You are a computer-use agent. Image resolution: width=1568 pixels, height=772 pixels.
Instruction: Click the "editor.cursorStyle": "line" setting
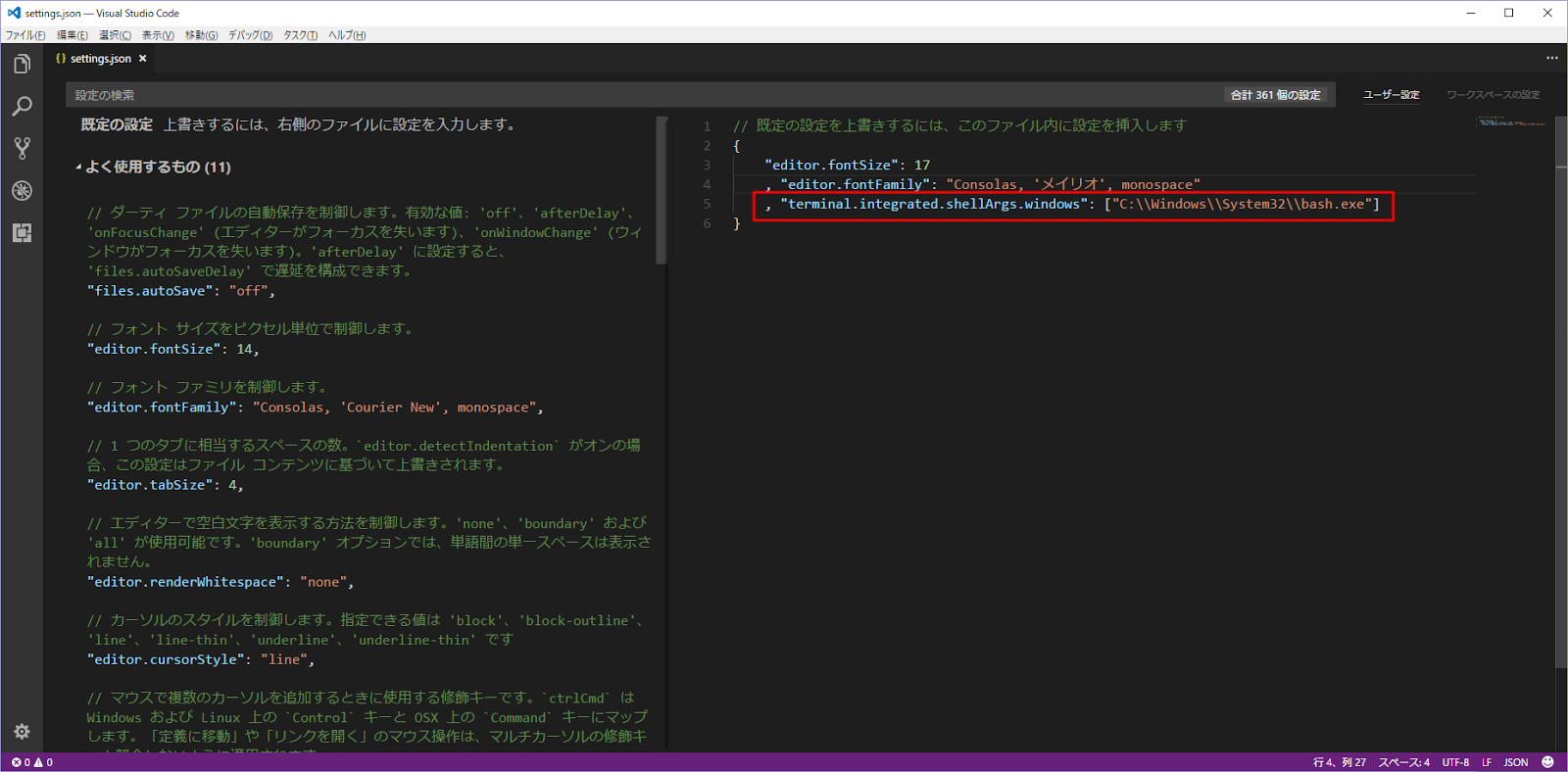(x=201, y=659)
